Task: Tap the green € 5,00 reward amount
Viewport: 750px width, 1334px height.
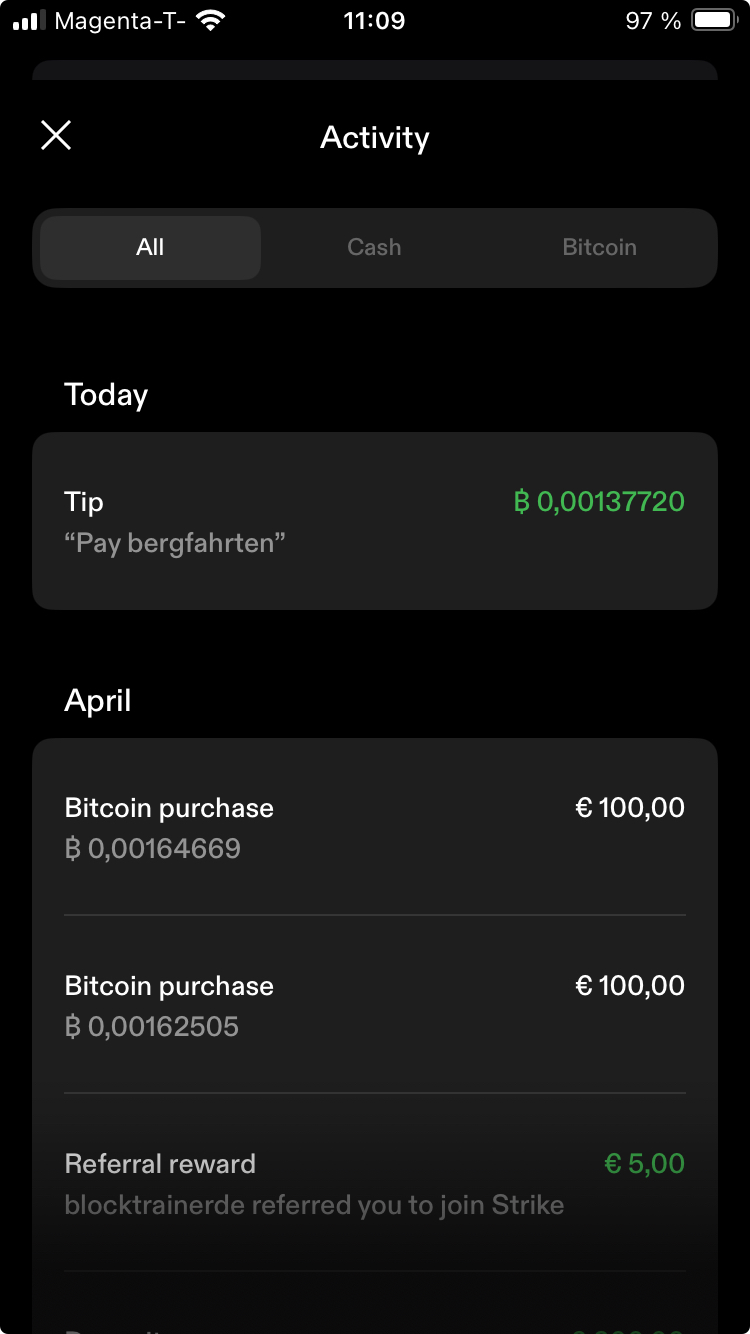Action: [x=644, y=1164]
